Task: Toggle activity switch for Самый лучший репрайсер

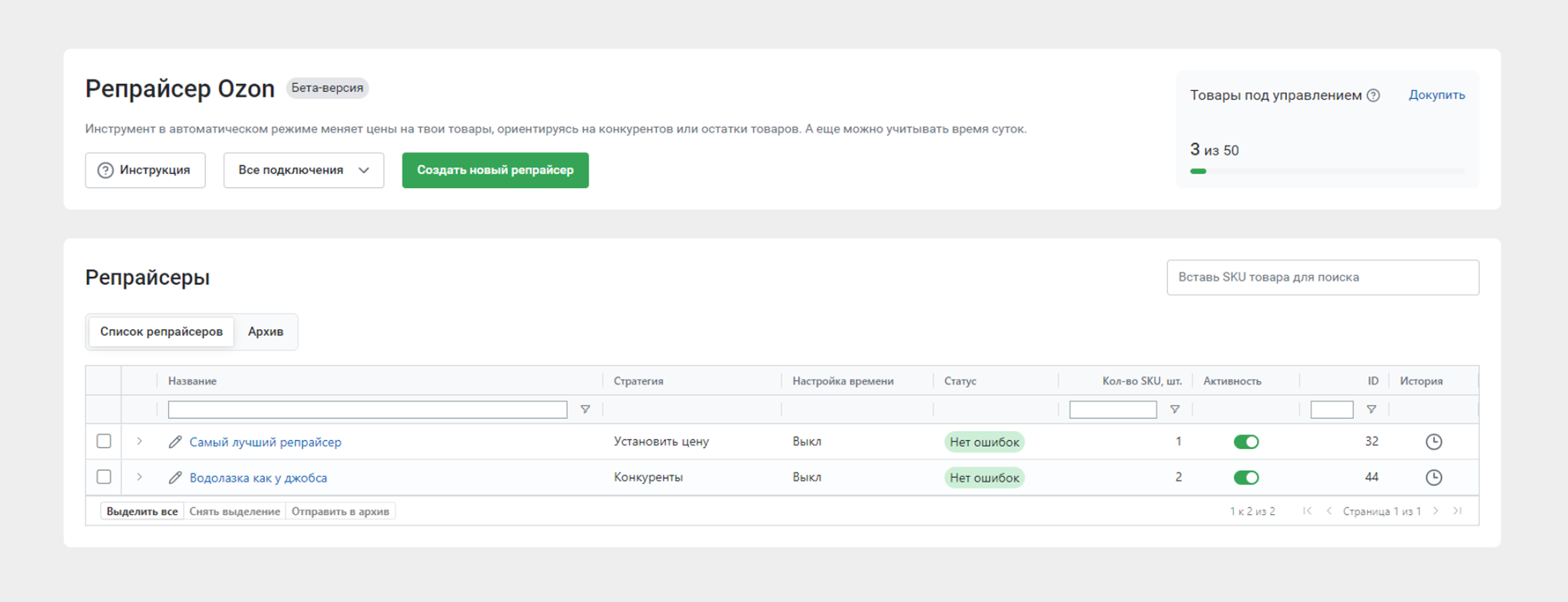Action: 1246,442
